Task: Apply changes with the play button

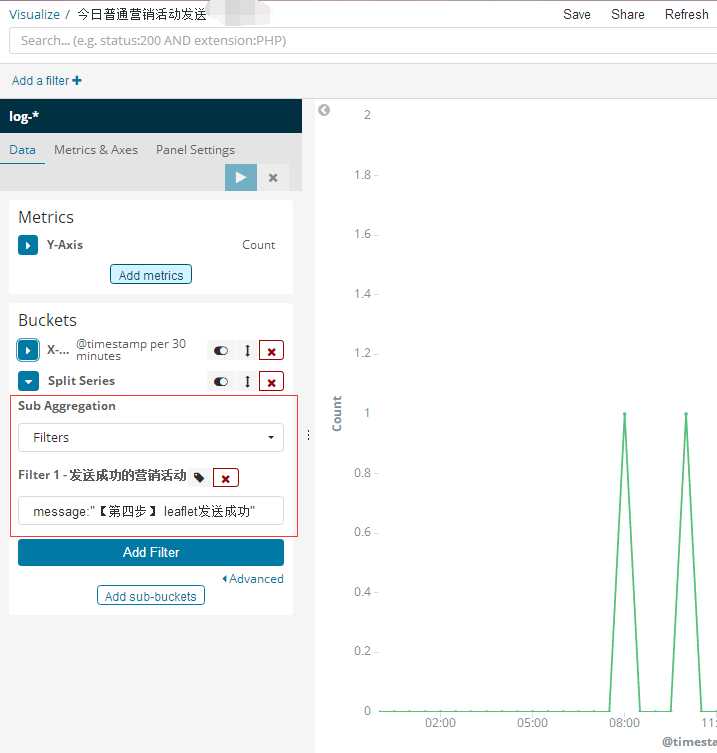Action: (241, 177)
